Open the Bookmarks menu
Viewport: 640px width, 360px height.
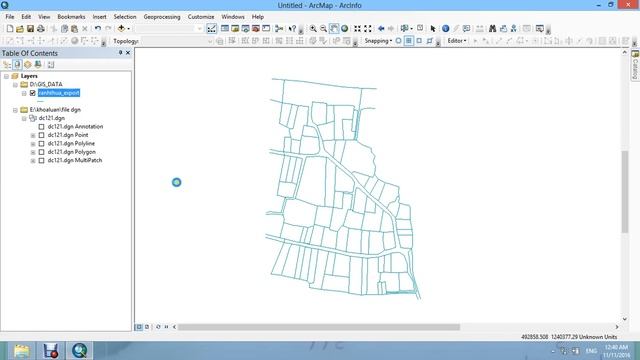[71, 17]
